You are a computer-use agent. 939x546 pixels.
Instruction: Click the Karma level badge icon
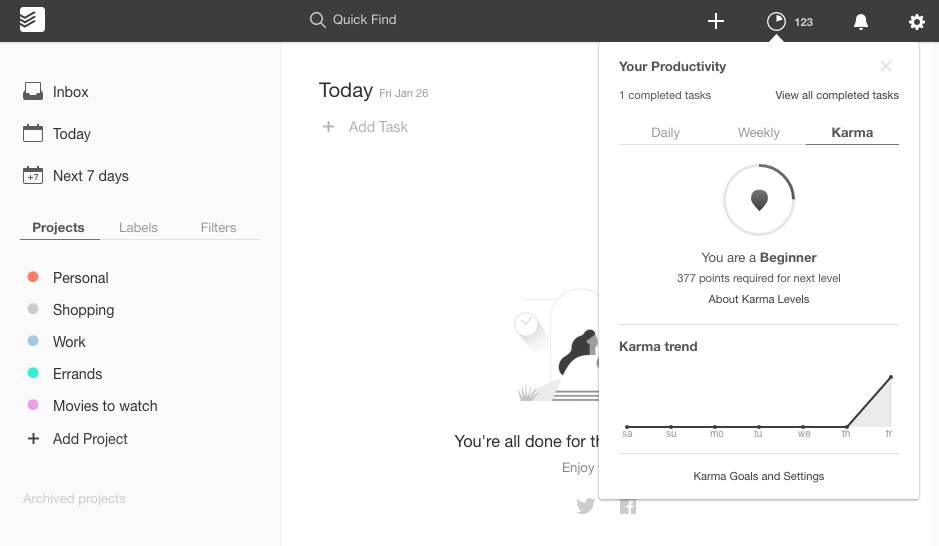click(x=759, y=200)
